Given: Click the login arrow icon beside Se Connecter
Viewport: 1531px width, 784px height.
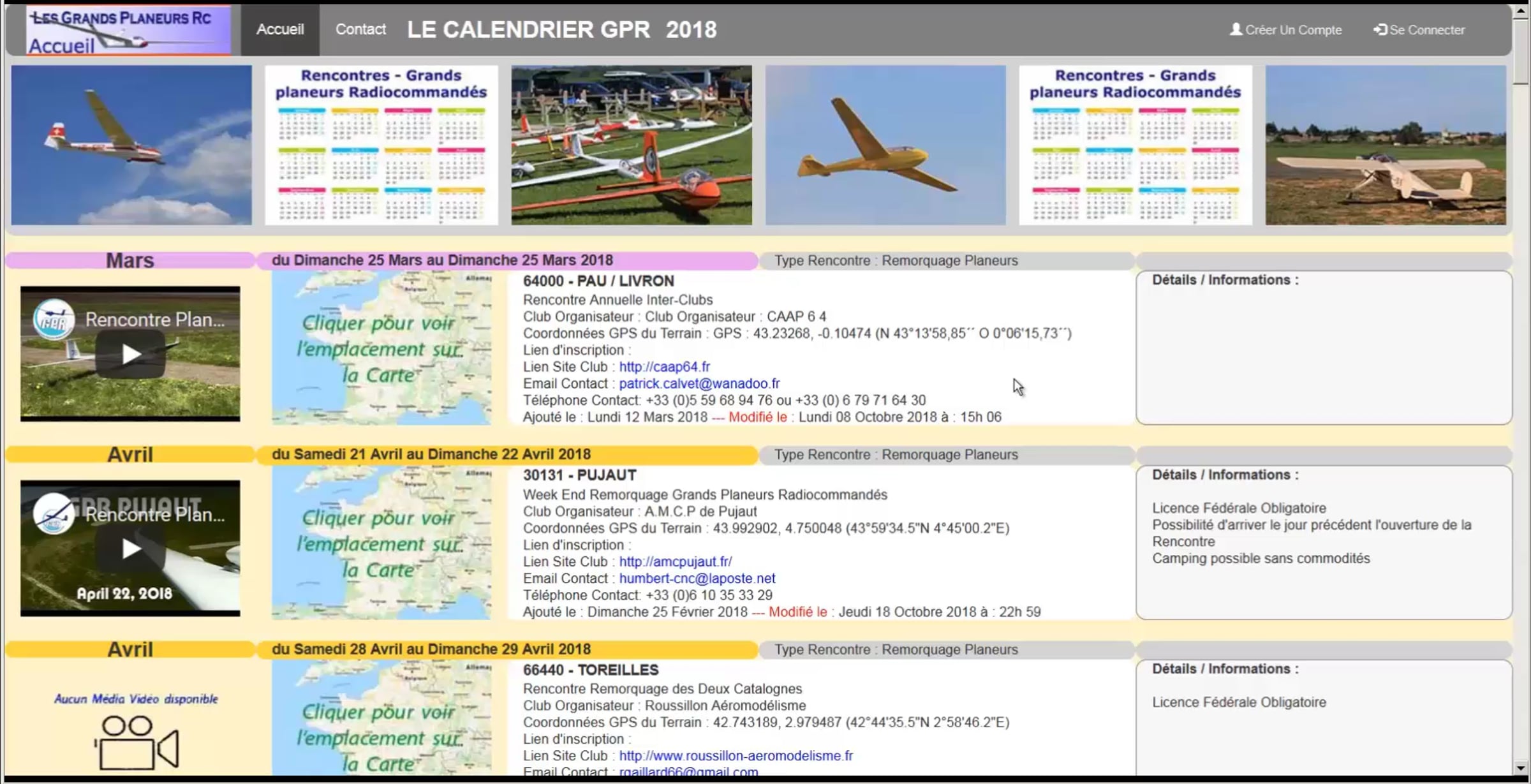Looking at the screenshot, I should (x=1380, y=29).
